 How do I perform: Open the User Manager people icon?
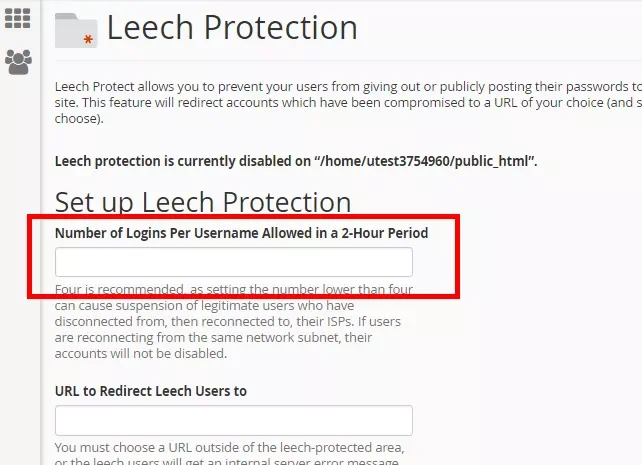tap(18, 62)
